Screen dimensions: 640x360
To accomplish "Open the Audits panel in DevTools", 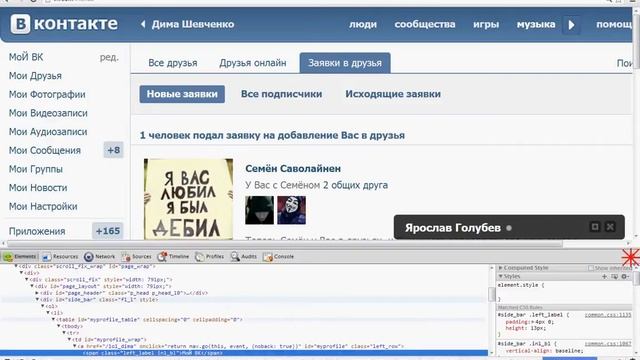I will tap(244, 257).
